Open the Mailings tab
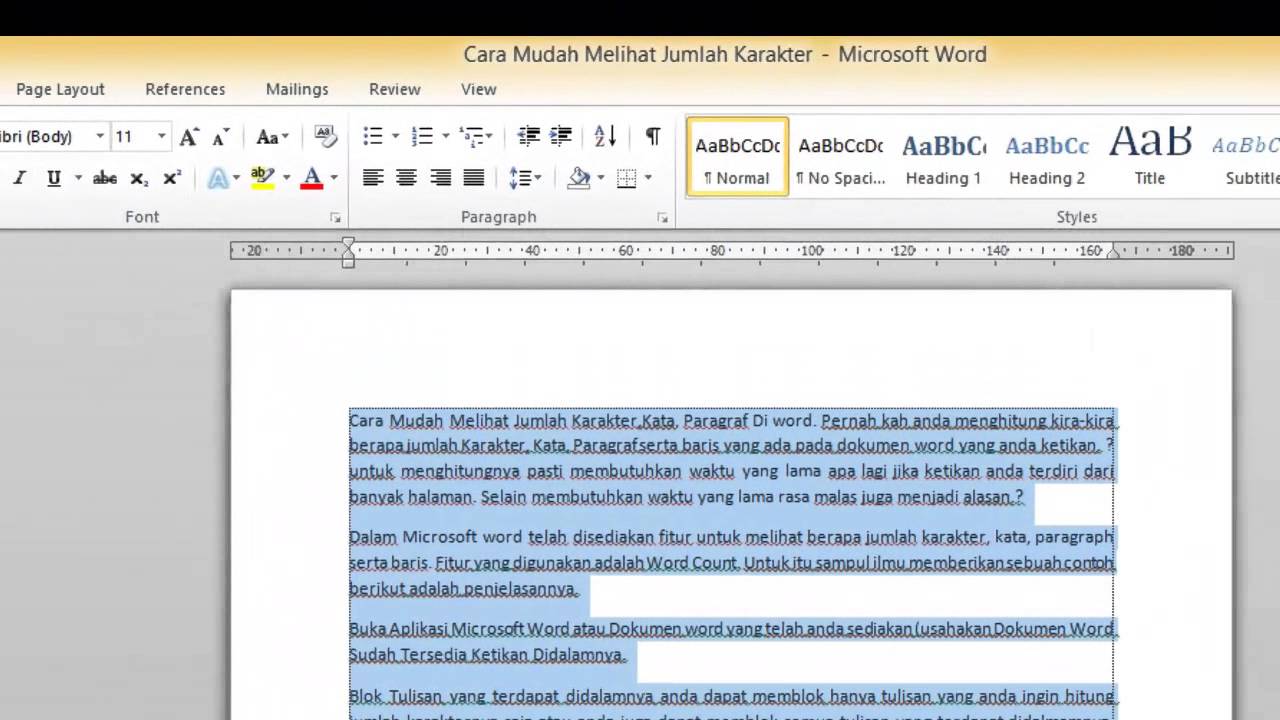1280x720 pixels. [297, 89]
